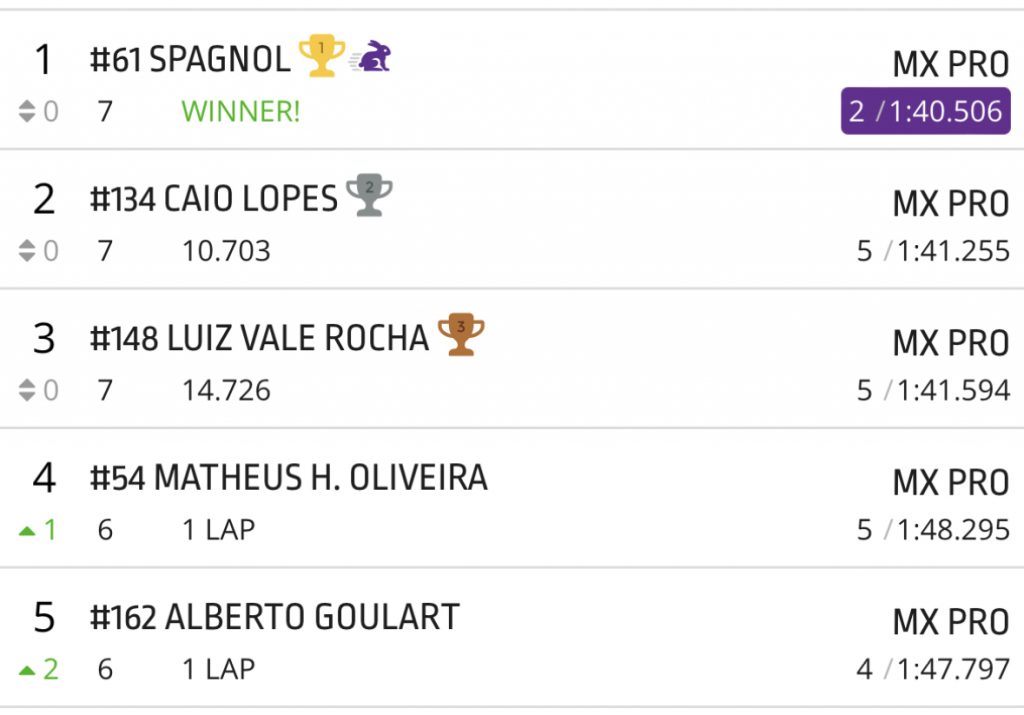Select the purple 1:40.506 best lap badge
Viewport: 1024px width, 715px height.
[925, 111]
